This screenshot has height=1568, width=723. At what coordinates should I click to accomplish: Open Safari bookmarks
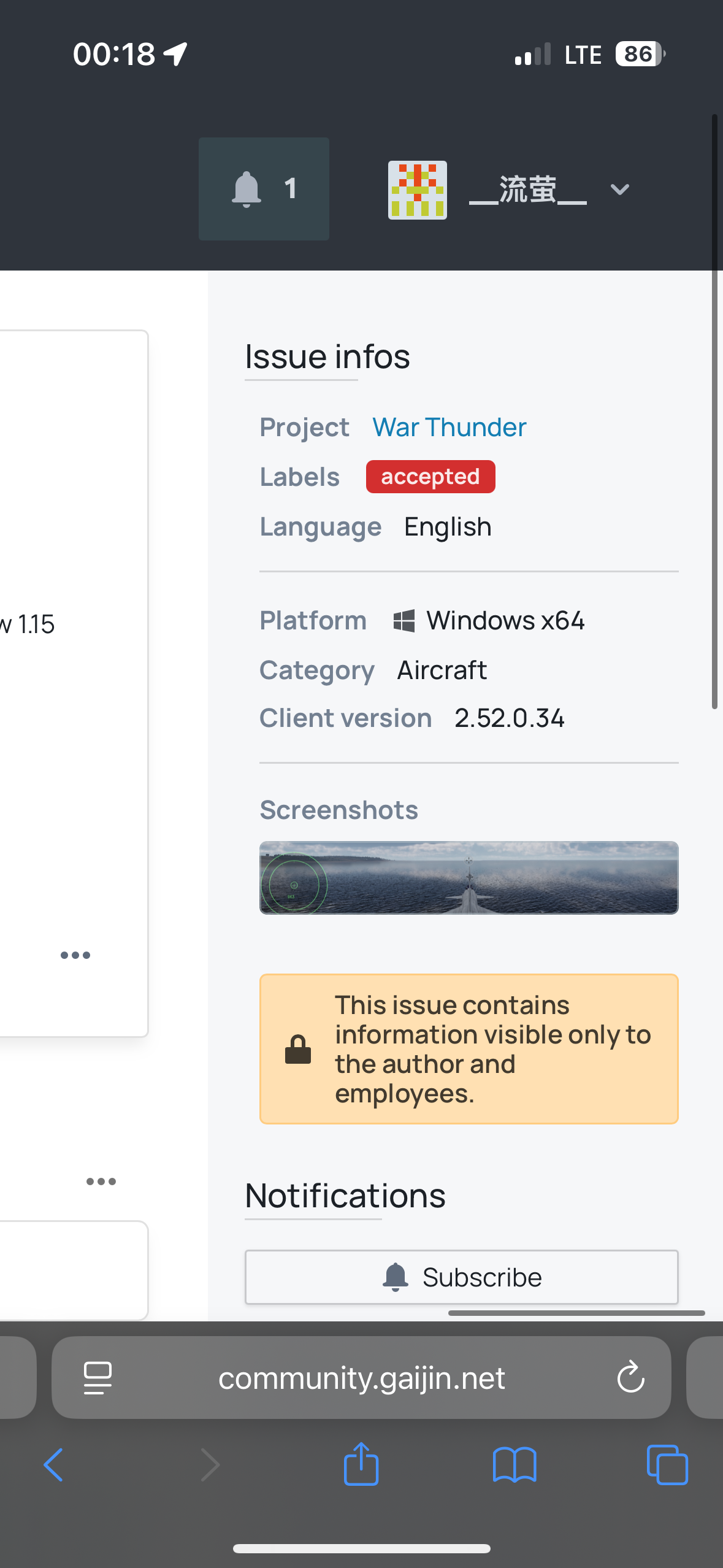pyautogui.click(x=515, y=1465)
